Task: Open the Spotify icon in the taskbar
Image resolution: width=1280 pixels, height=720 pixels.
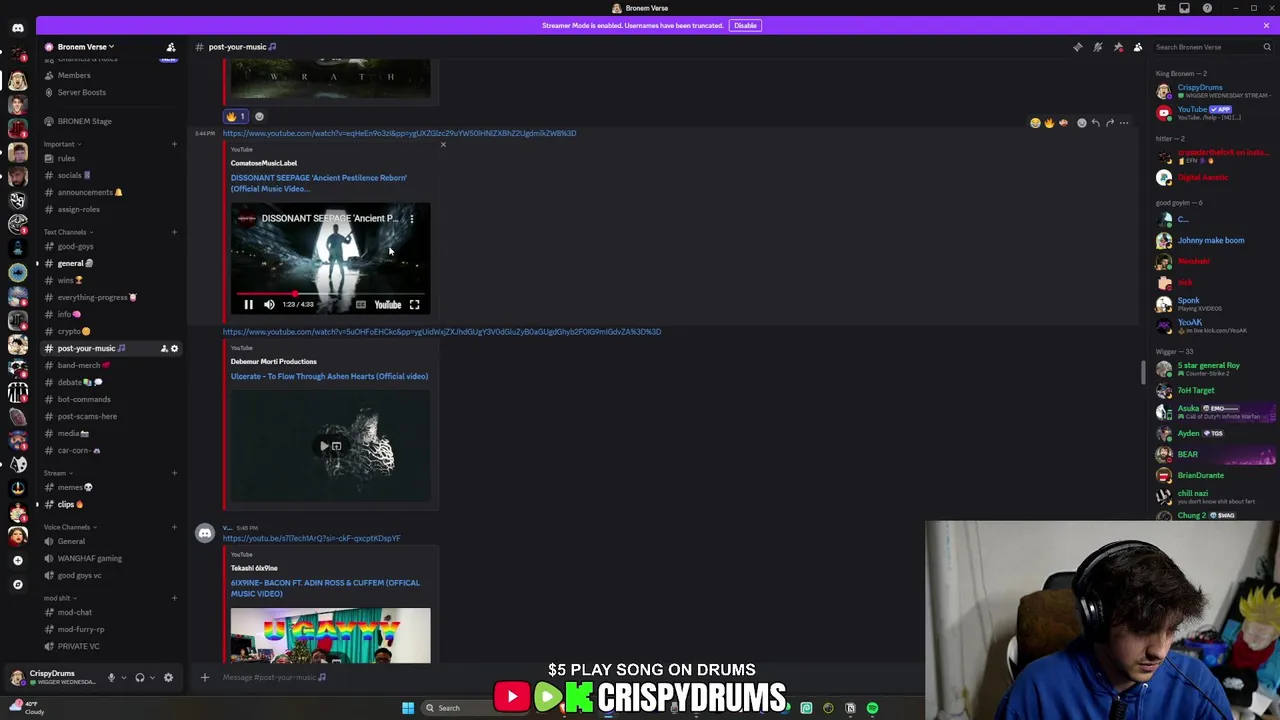Action: [x=872, y=708]
